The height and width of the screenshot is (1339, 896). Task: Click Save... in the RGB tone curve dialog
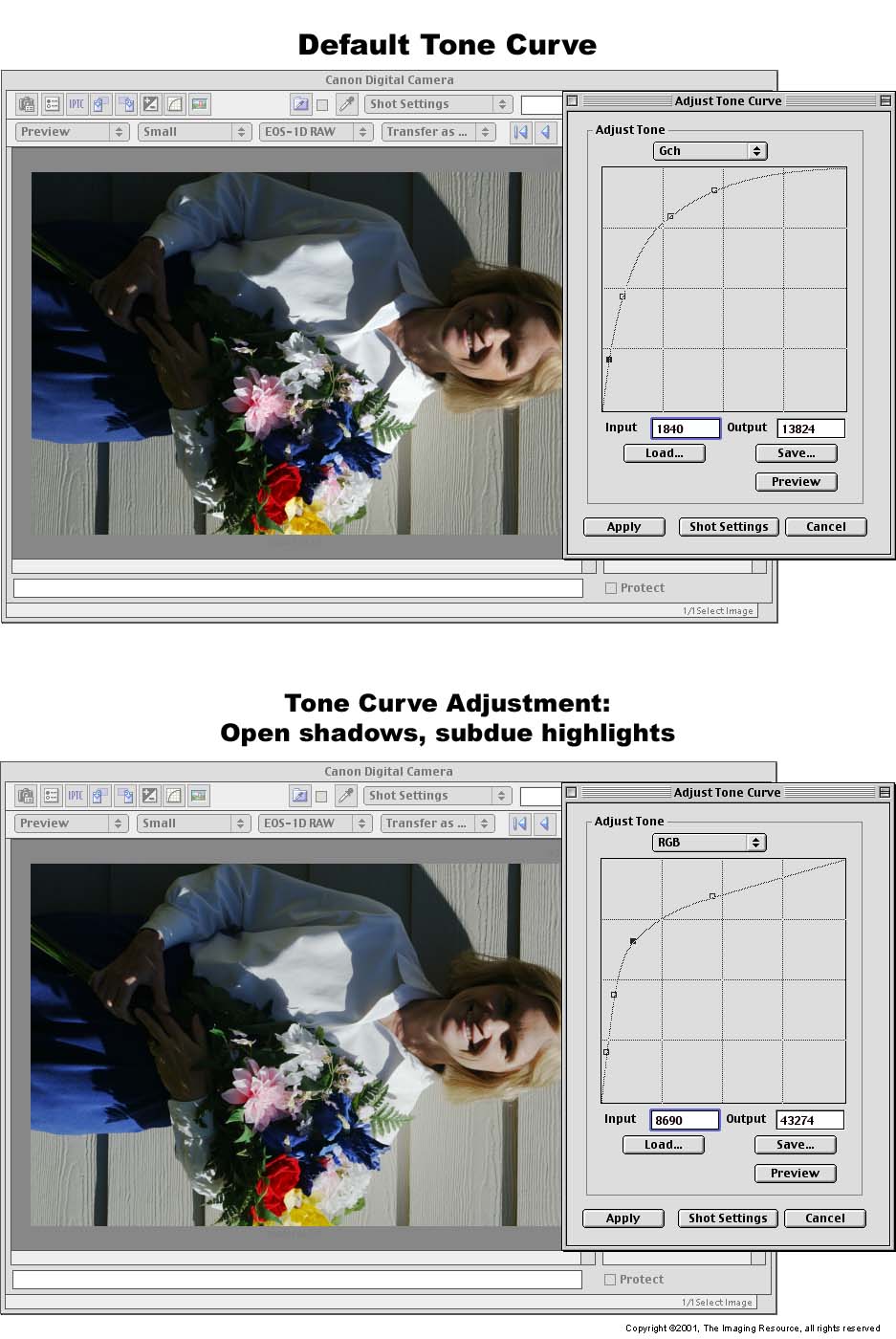click(x=795, y=1145)
